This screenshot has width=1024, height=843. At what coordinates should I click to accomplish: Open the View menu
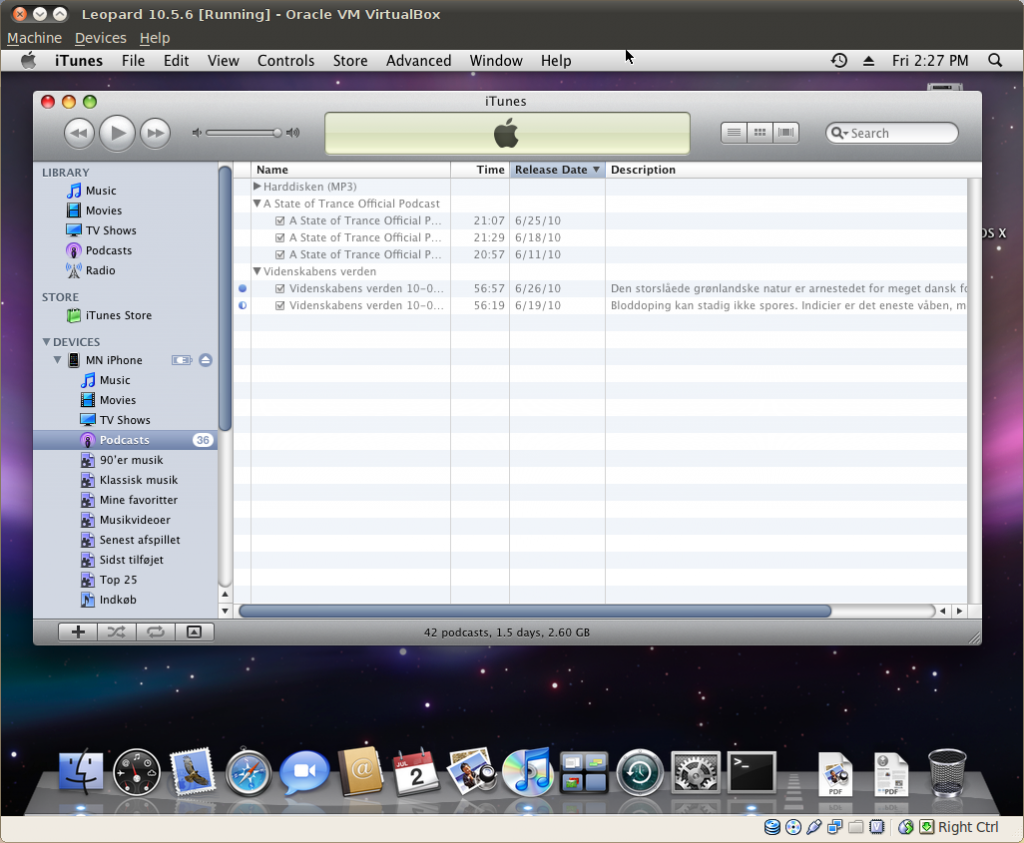tap(223, 61)
